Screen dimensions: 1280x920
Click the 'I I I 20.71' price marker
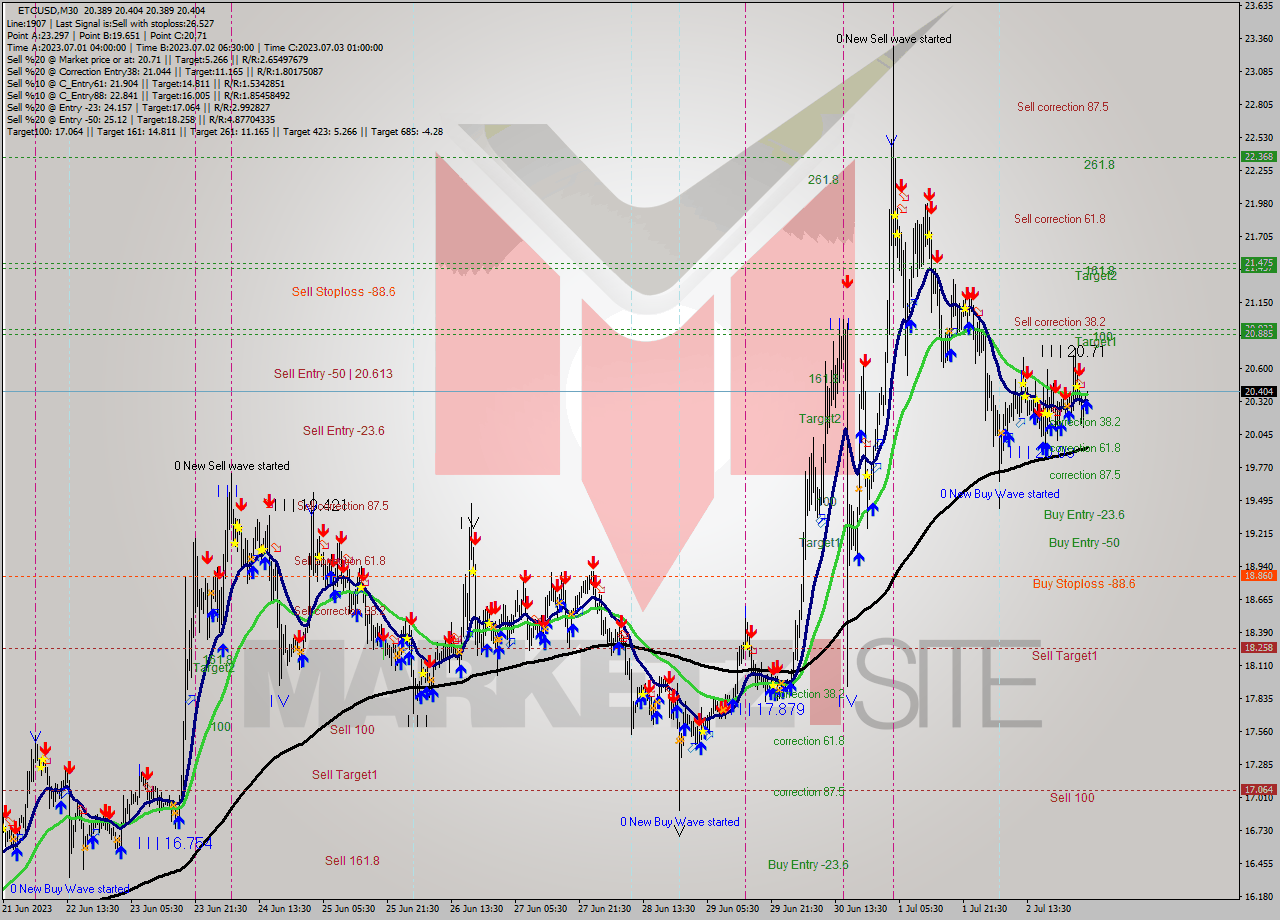click(1072, 352)
